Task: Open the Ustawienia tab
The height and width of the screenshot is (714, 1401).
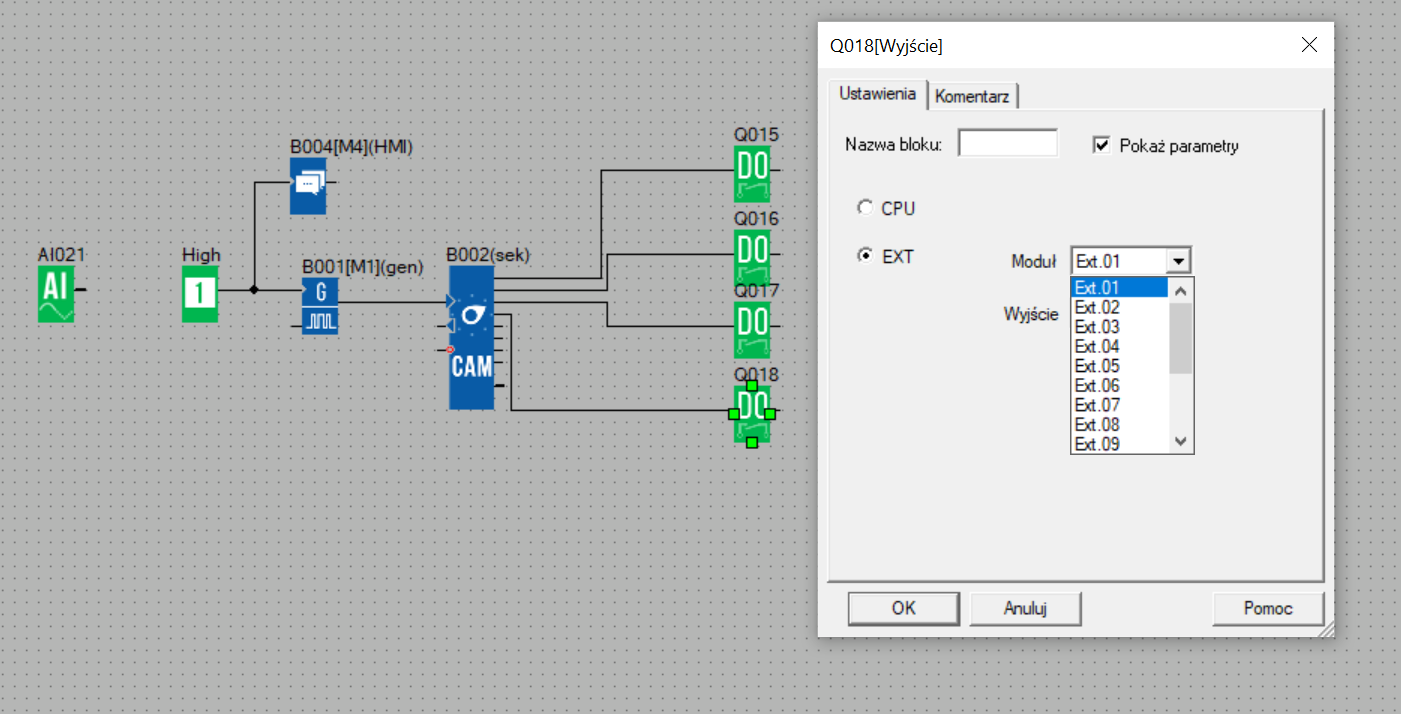Action: tap(877, 93)
